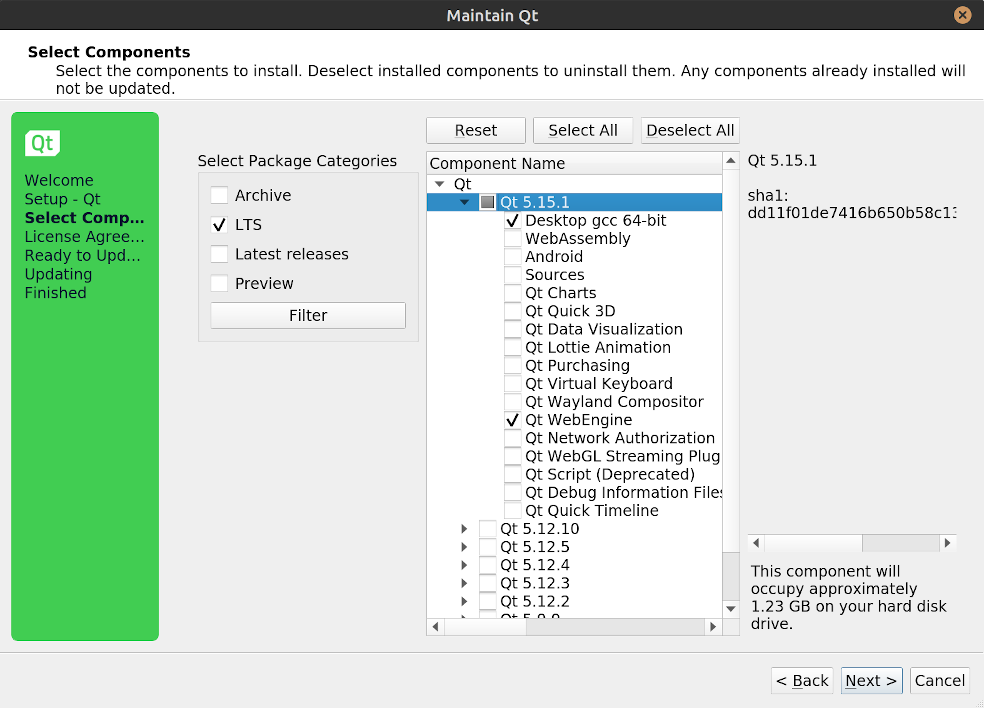
Task: Click the Qt logo in the sidebar
Action: pyautogui.click(x=42, y=143)
